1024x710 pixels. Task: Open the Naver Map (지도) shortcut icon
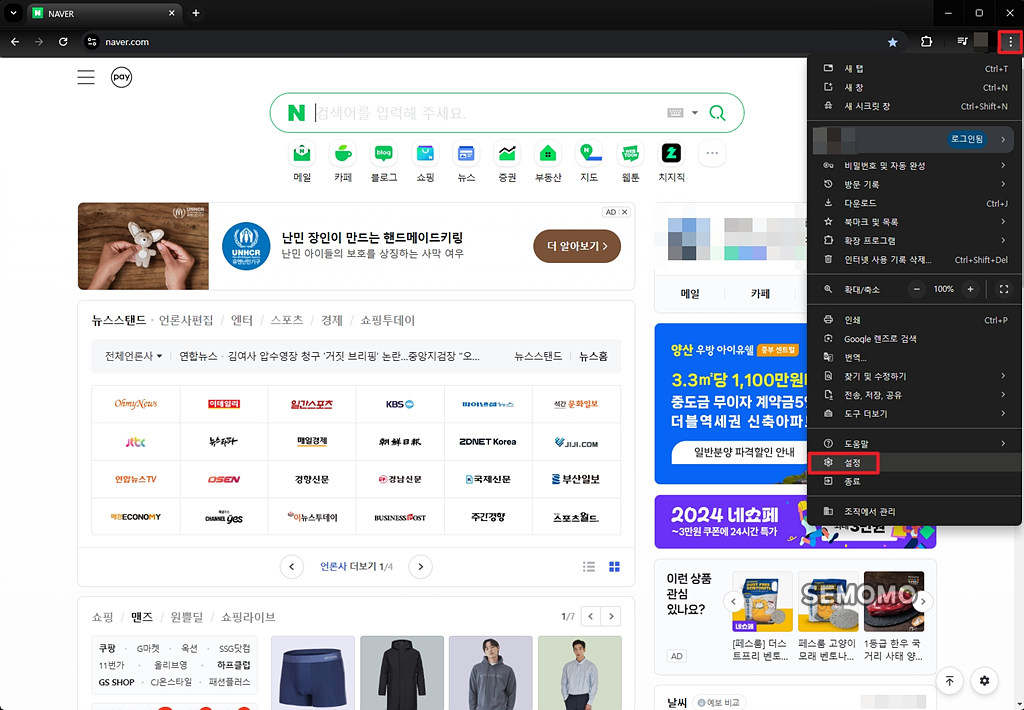[x=589, y=154]
